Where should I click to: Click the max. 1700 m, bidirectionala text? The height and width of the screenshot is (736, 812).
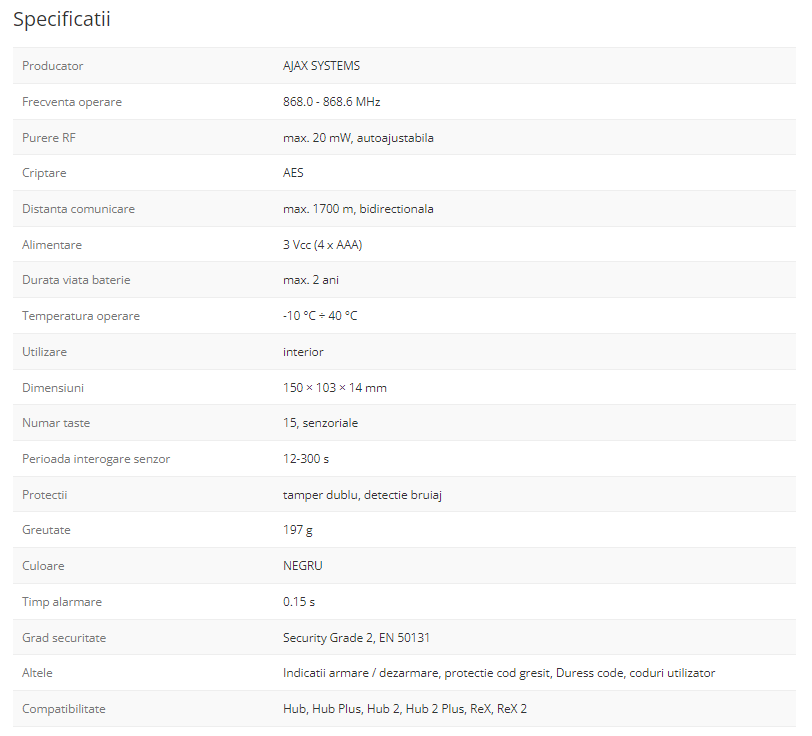pos(358,209)
